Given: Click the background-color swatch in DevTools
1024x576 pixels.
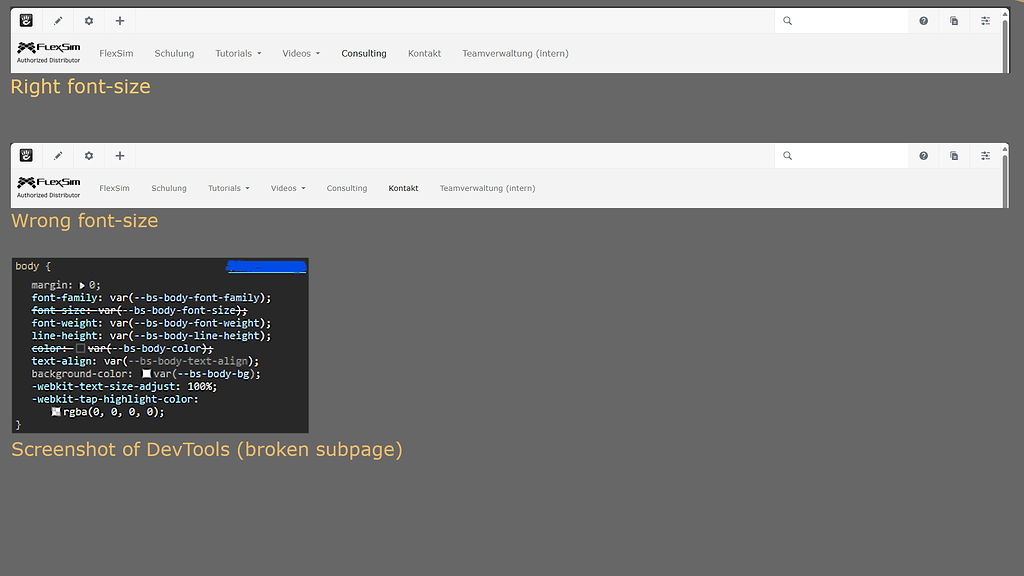Looking at the screenshot, I should 147,373.
